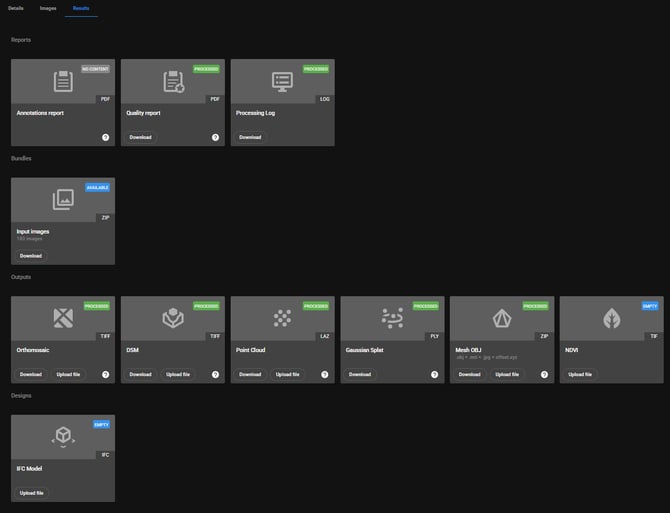The height and width of the screenshot is (513, 670).
Task: Open help for Annotations report
Action: (x=105, y=137)
